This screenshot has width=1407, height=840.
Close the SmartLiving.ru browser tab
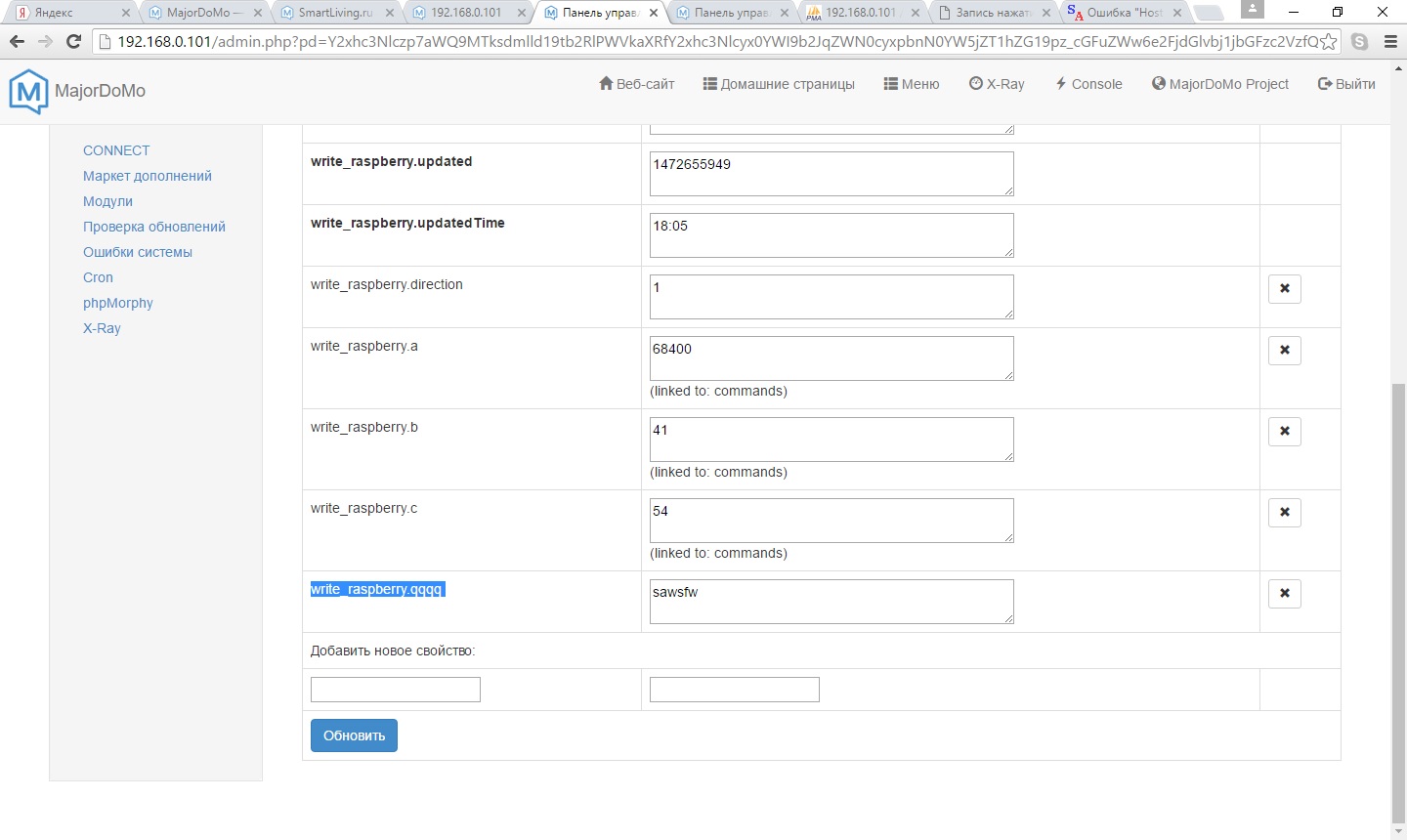click(x=390, y=13)
